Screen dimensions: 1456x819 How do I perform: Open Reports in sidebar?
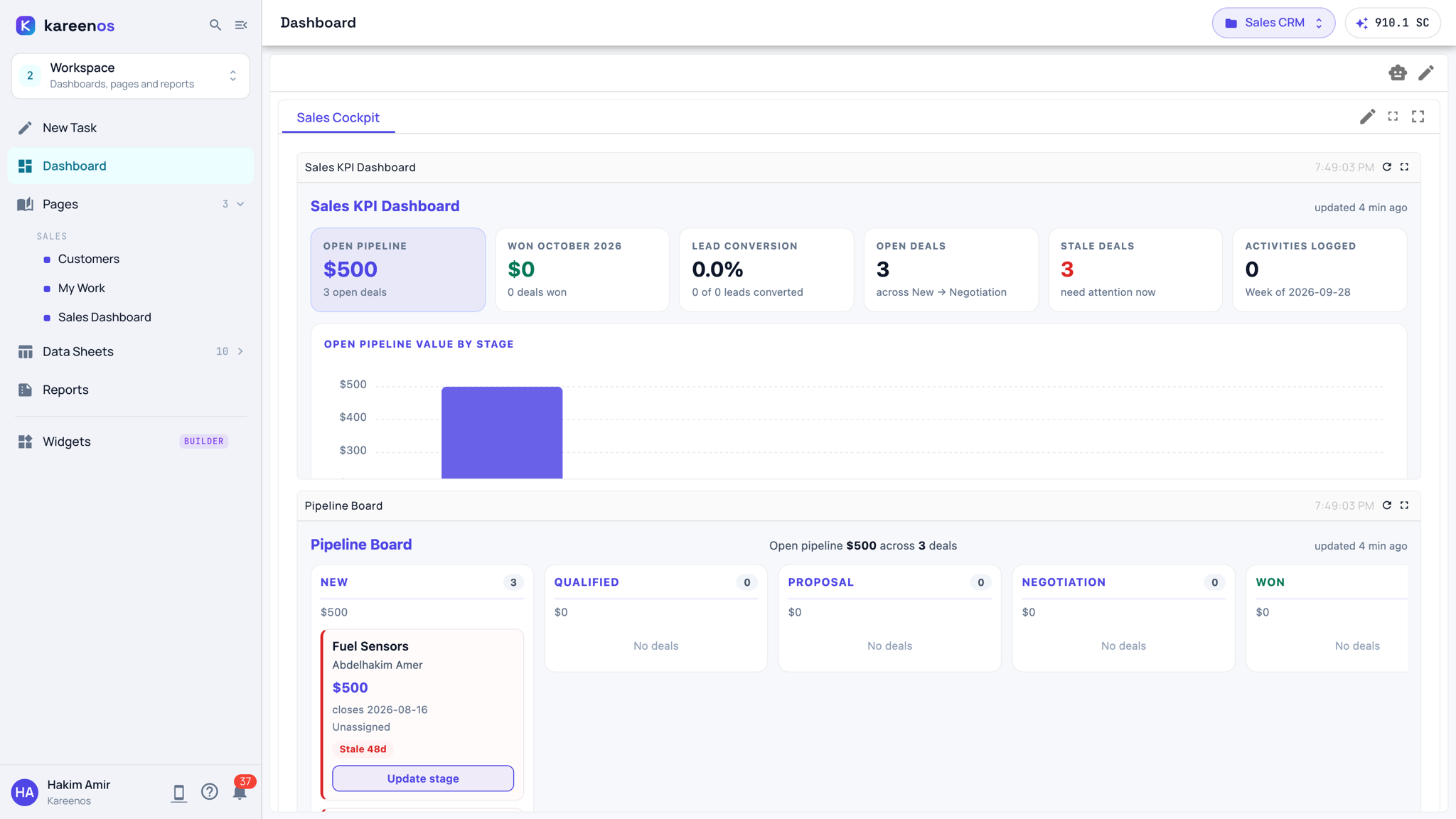131,390
